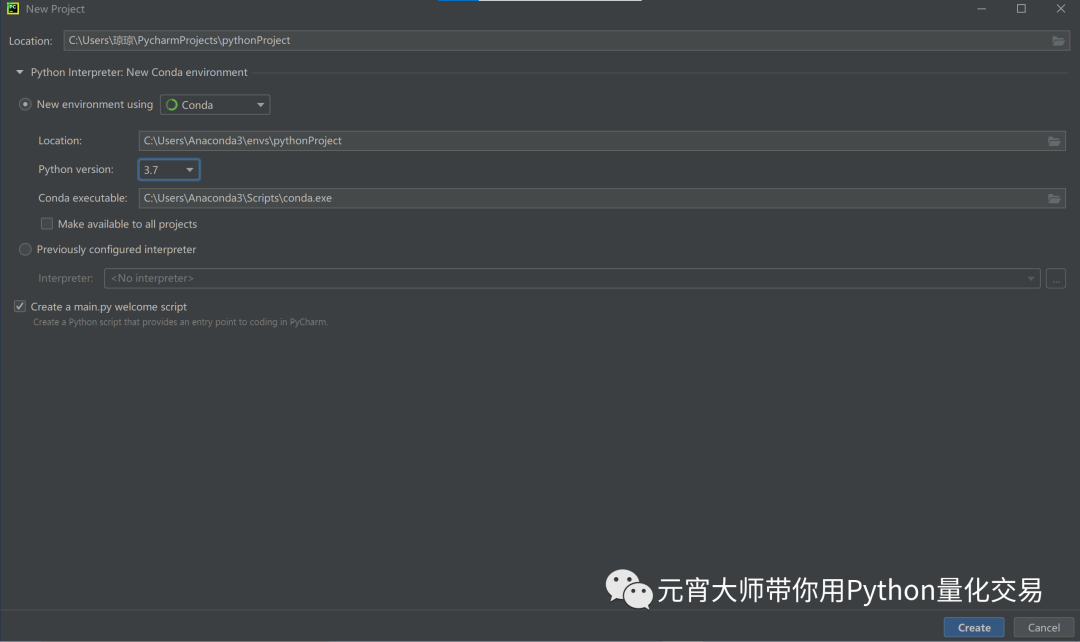Maximize the New Project window
1080x642 pixels.
click(x=1021, y=8)
